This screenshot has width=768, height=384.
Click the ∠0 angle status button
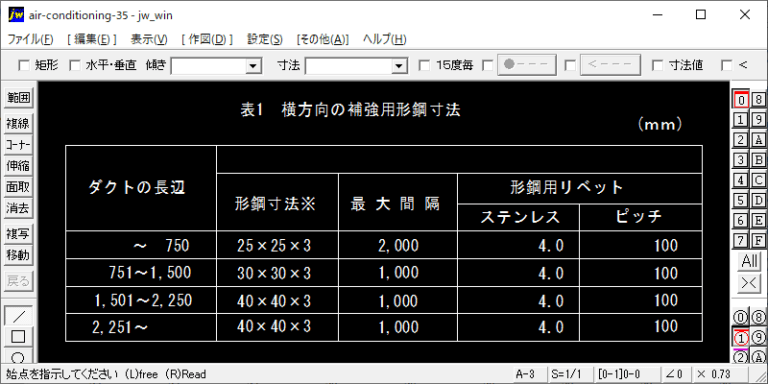pyautogui.click(x=675, y=374)
